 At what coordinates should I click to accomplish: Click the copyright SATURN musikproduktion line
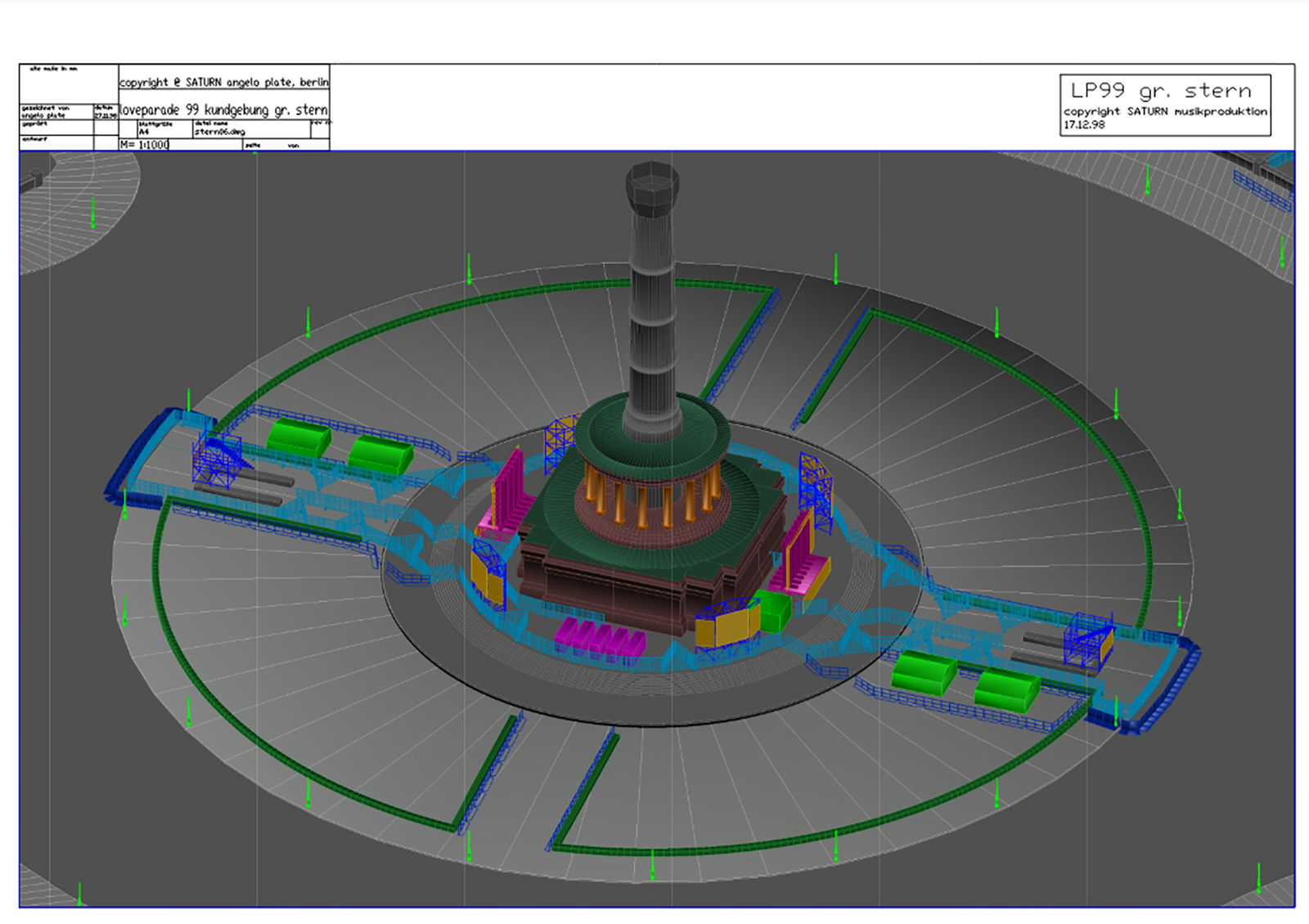point(1165,111)
